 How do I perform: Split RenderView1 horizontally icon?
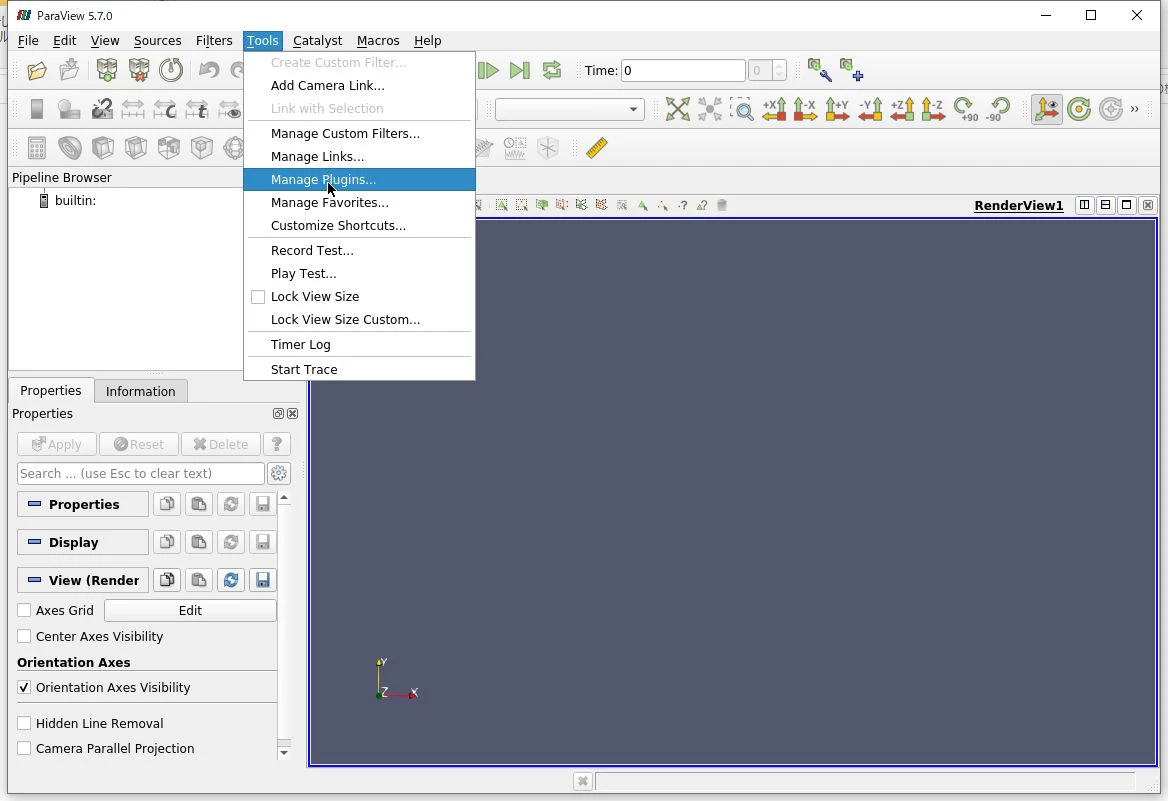tap(1085, 205)
